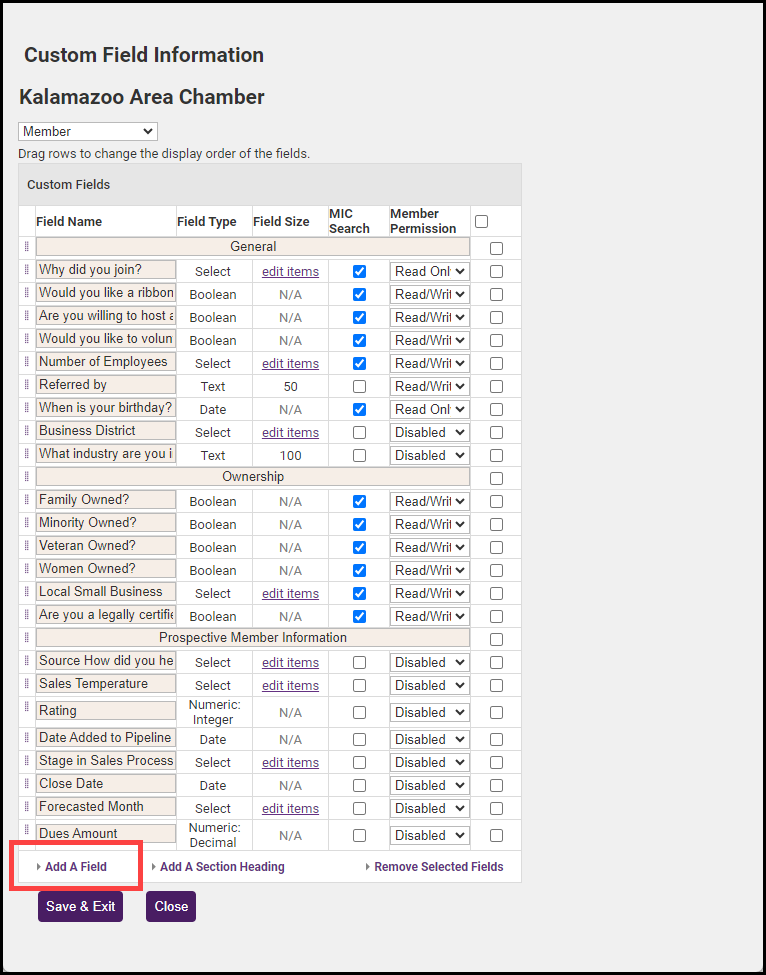Click drag handle for Business District row
The height and width of the screenshot is (975, 766).
(x=27, y=431)
